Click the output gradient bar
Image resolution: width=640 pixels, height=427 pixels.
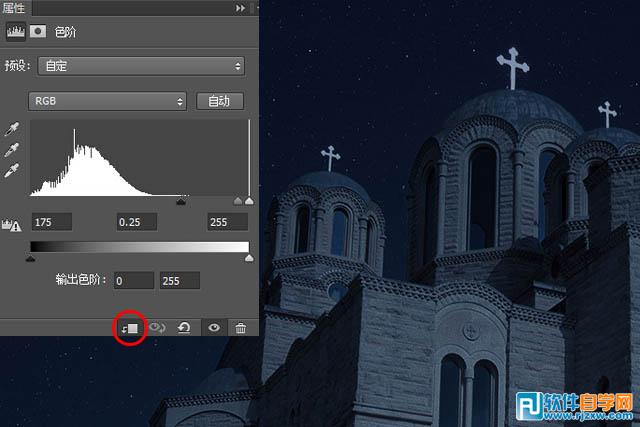pos(140,247)
